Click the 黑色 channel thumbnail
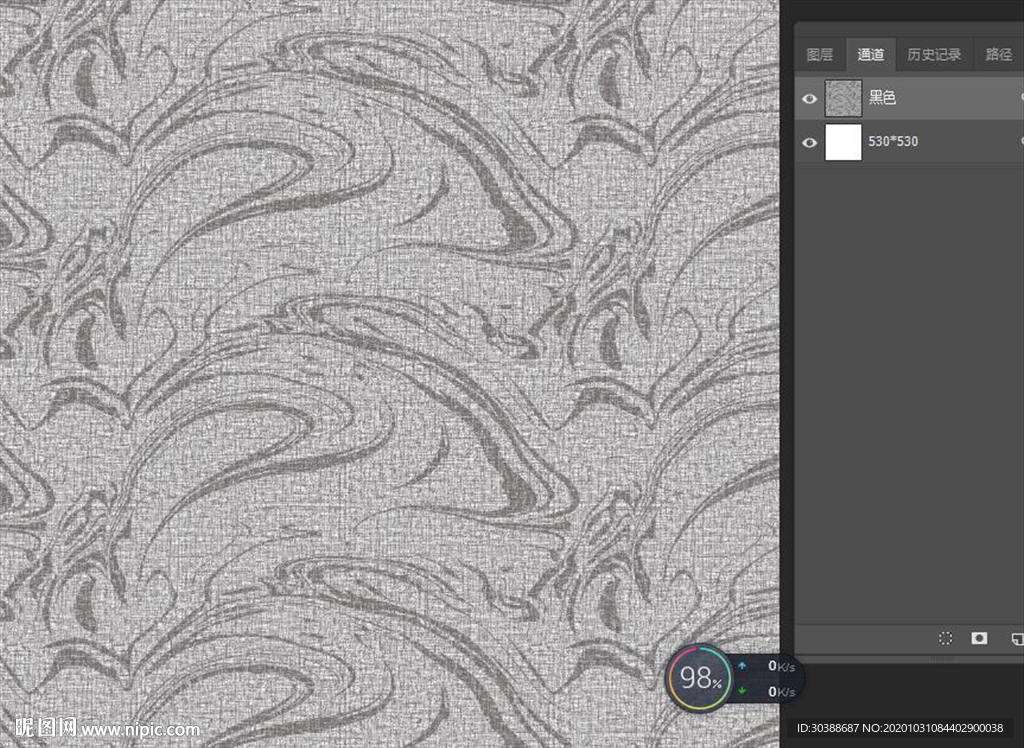The width and height of the screenshot is (1024, 748). (x=843, y=99)
